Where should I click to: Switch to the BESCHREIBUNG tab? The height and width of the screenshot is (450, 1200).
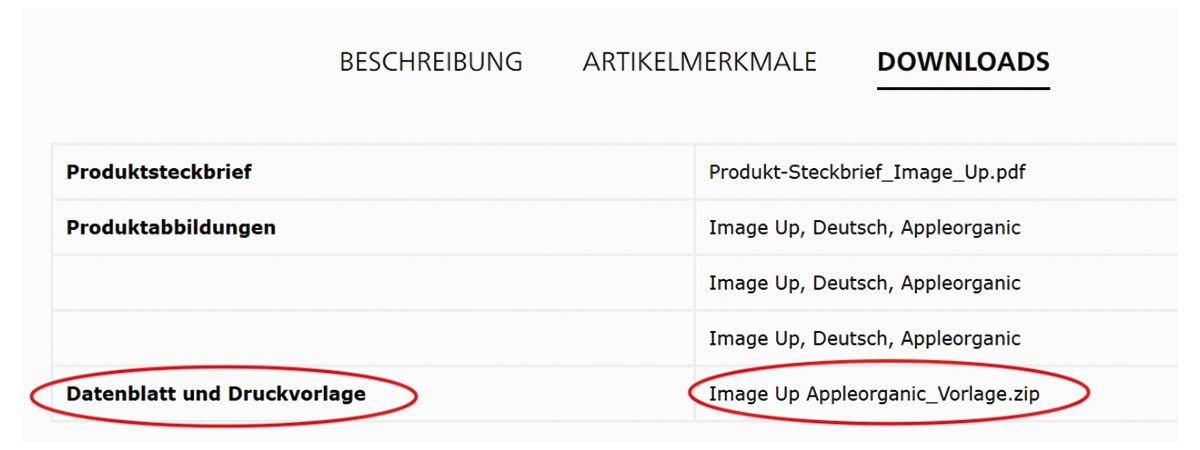[431, 62]
